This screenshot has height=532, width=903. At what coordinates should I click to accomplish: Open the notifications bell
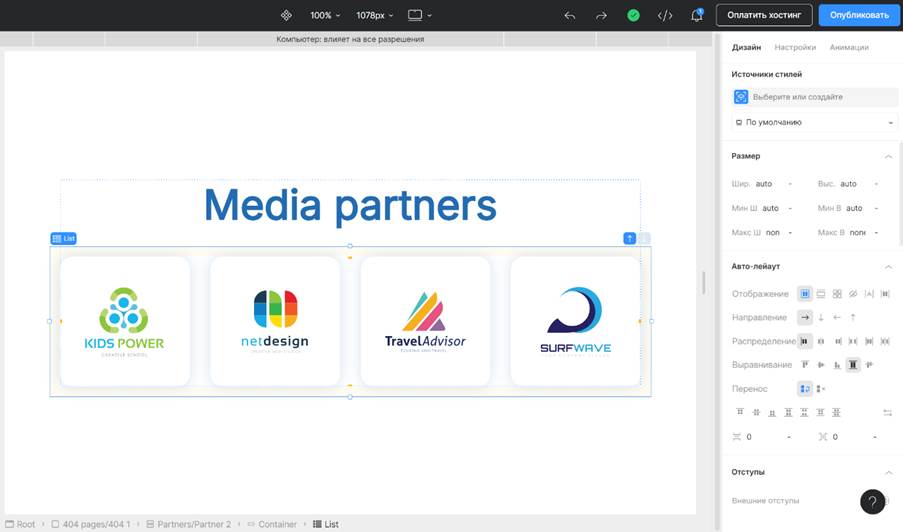click(x=697, y=16)
